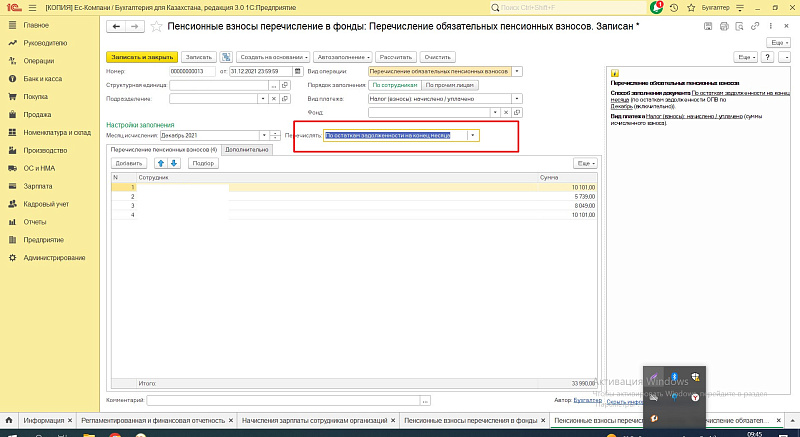Viewport: 800px width, 437px height.
Task: Switch to the 'Дополнительно' tab
Action: click(x=246, y=149)
